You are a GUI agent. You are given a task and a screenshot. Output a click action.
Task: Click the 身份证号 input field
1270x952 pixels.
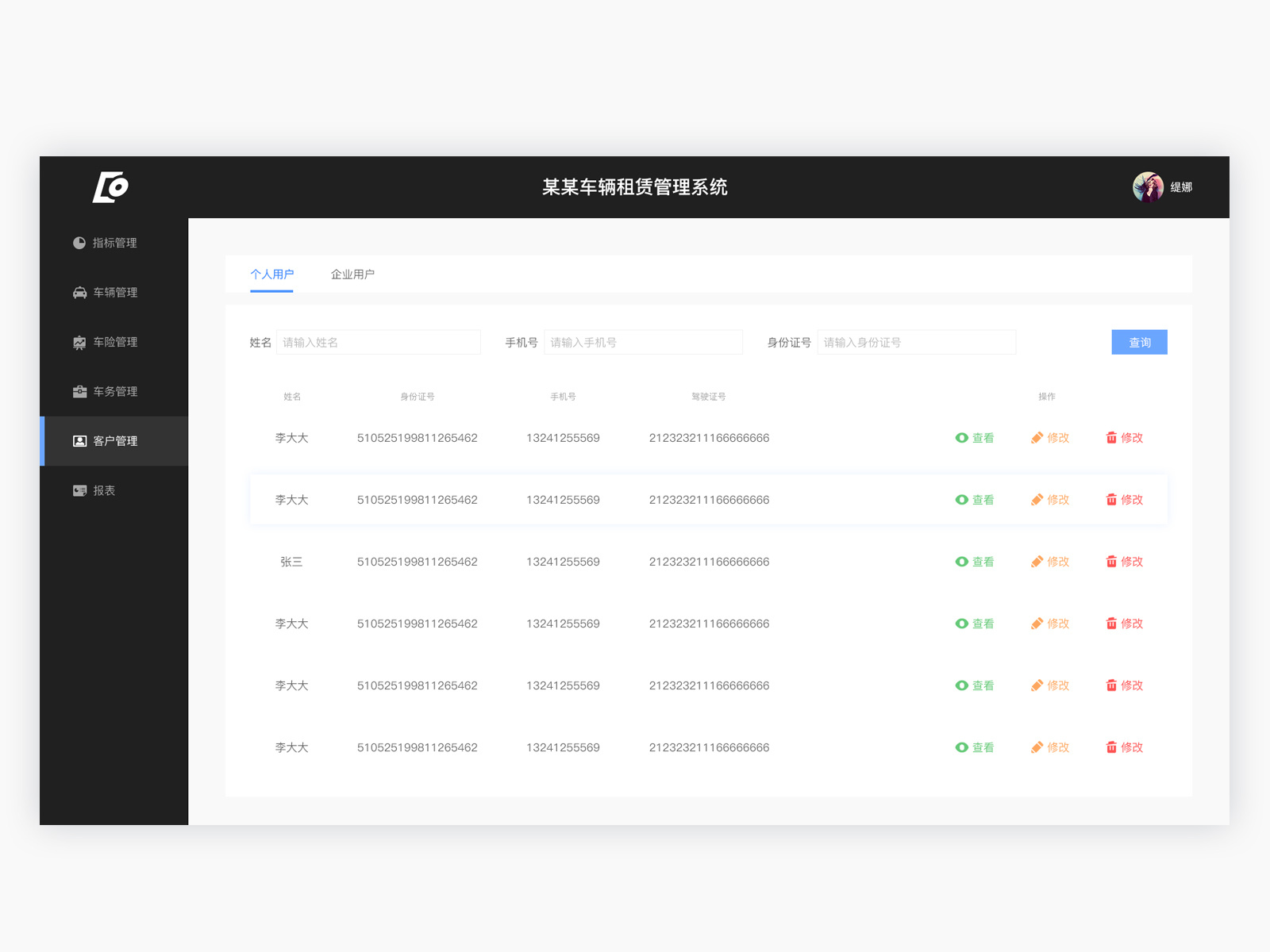click(x=917, y=342)
